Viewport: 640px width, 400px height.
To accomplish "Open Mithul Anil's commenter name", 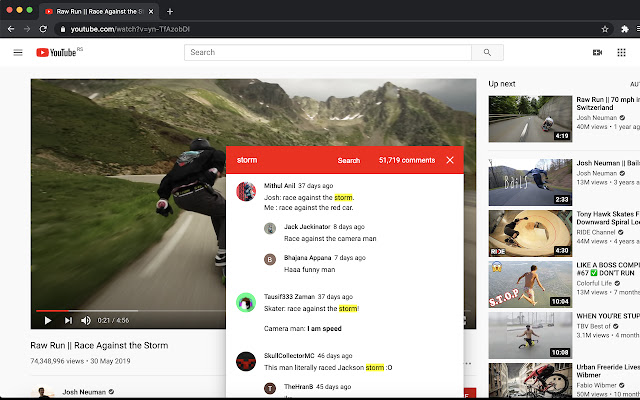I will [x=279, y=186].
